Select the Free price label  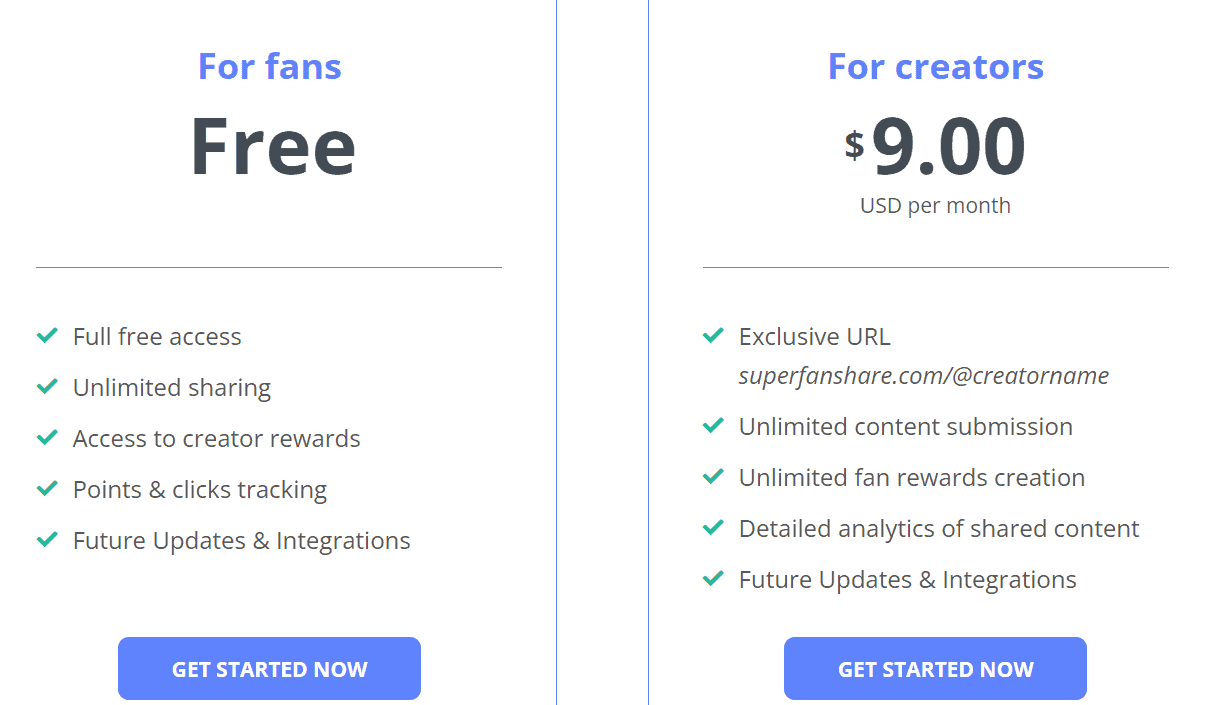click(273, 145)
